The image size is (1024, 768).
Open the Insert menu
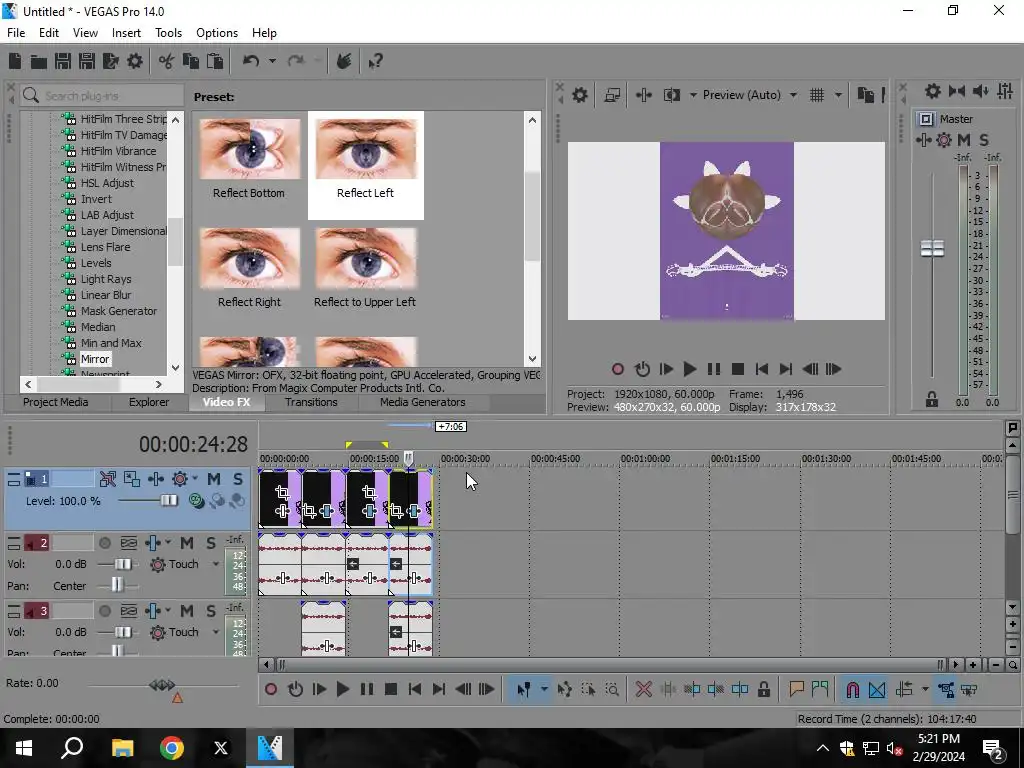126,33
